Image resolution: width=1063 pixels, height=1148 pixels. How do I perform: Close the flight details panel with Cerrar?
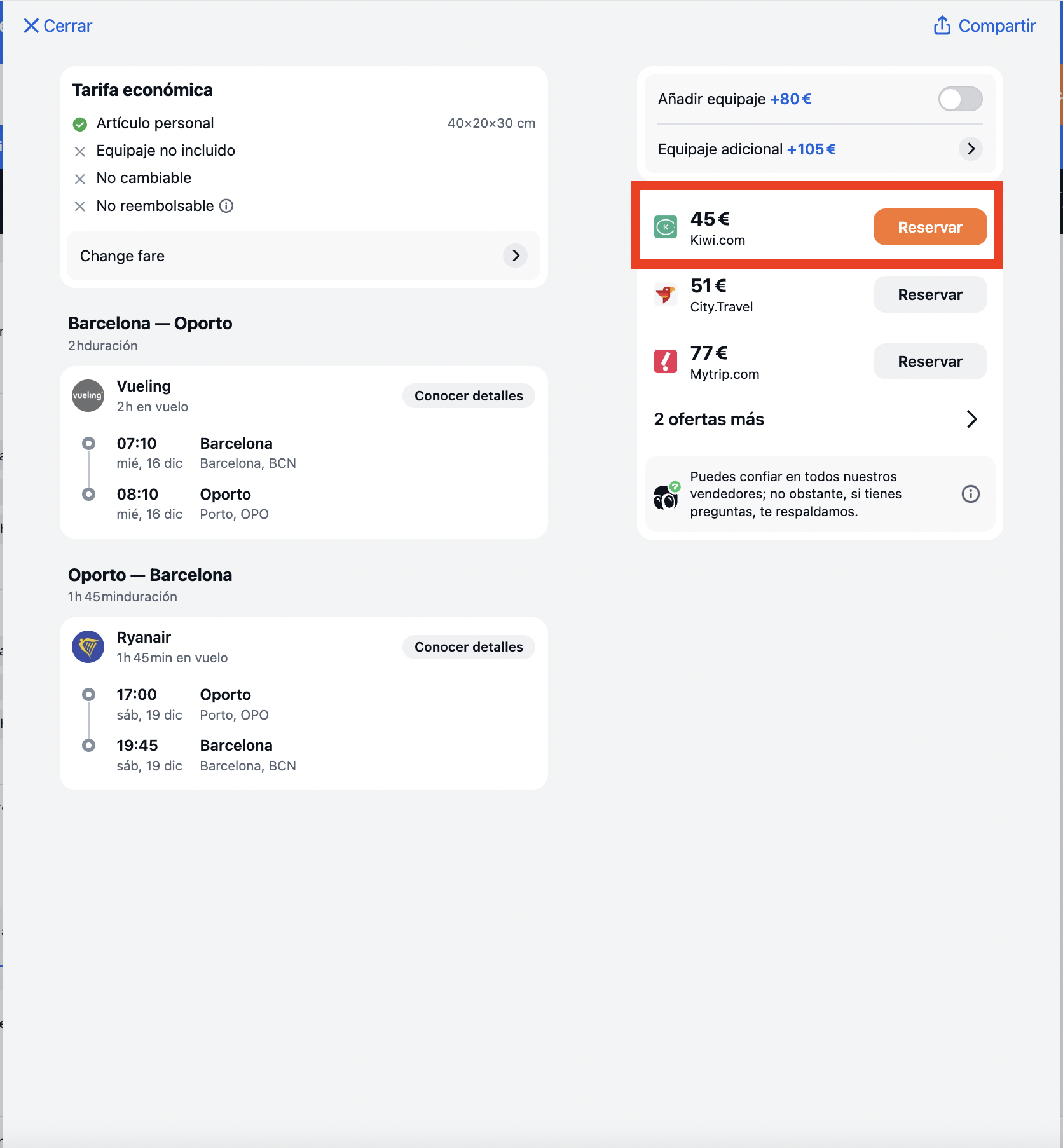point(58,26)
